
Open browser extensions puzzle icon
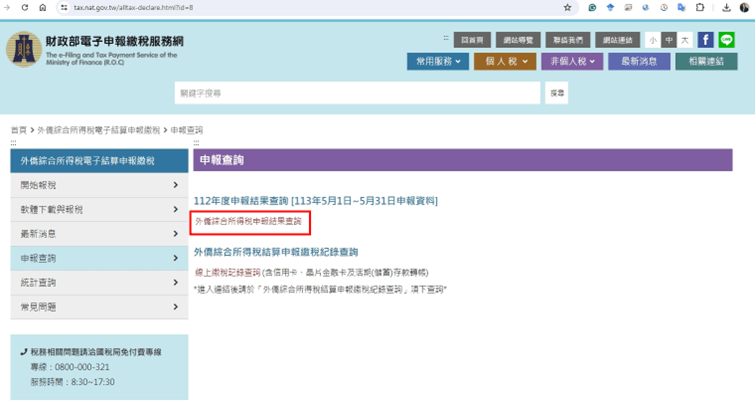(x=700, y=7)
